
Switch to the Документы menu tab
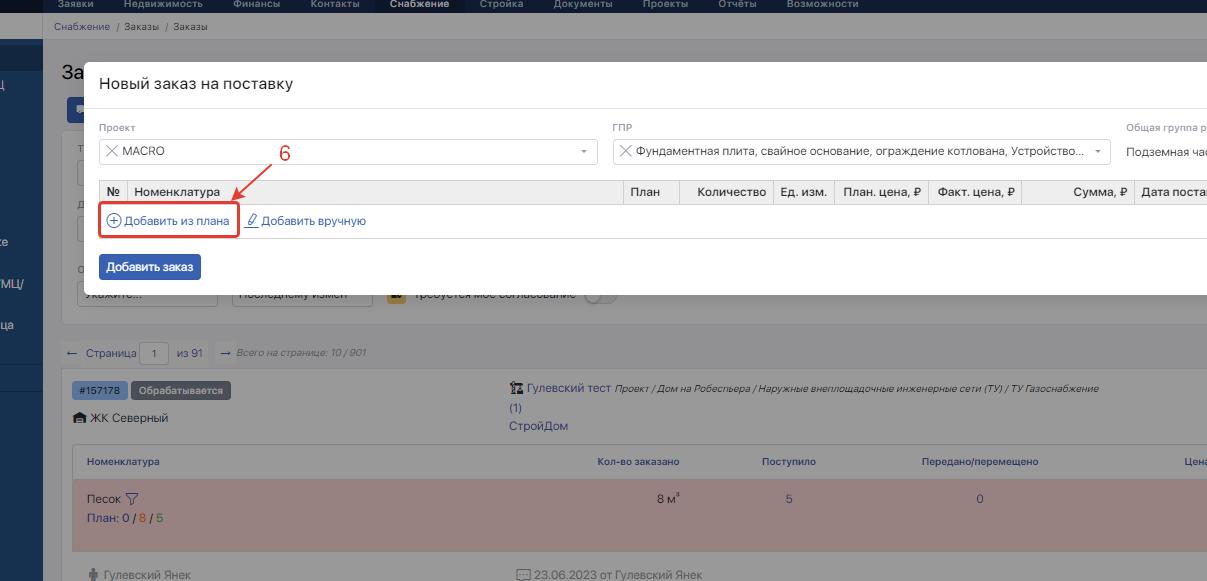click(x=582, y=5)
